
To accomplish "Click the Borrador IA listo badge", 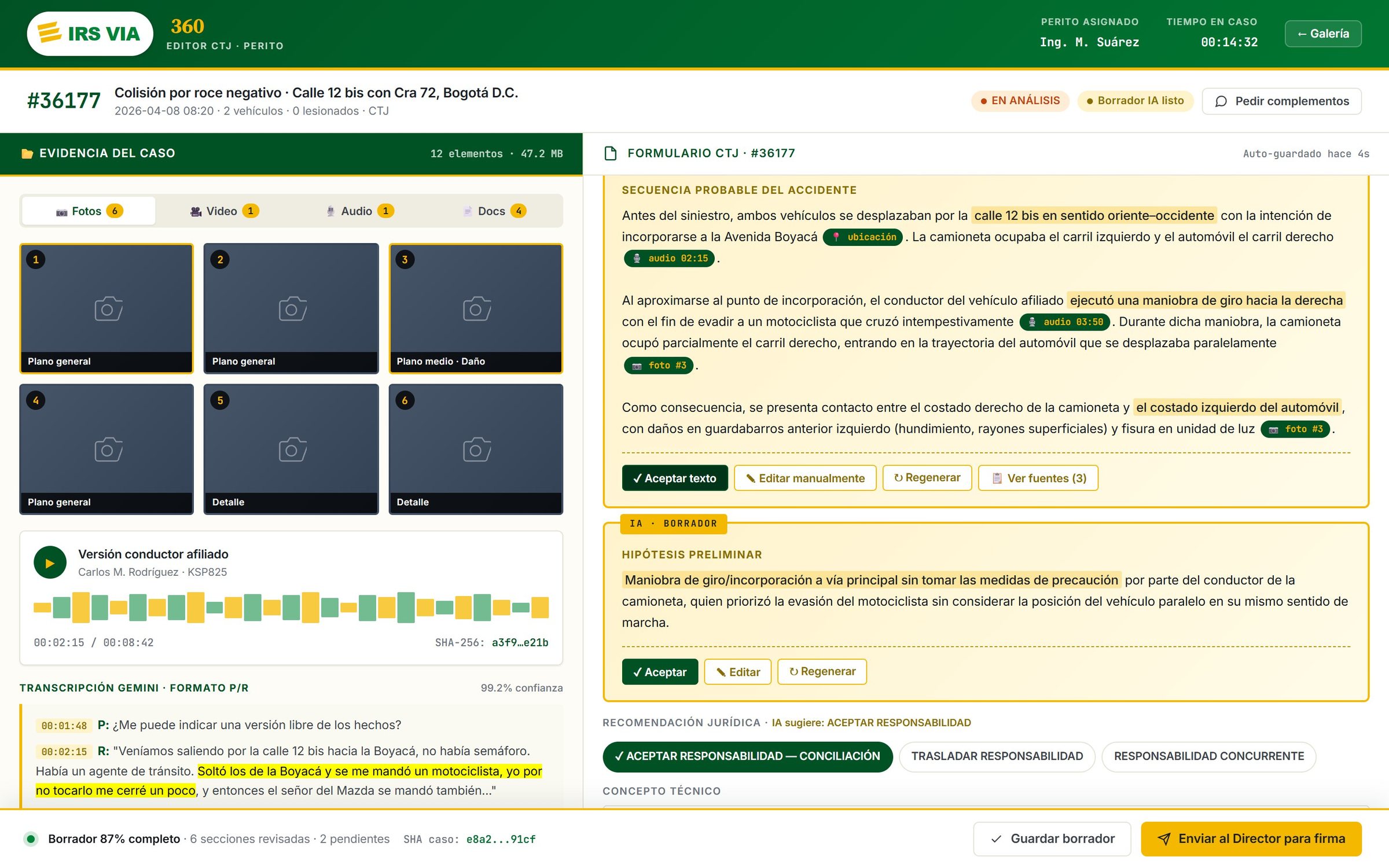I will [1135, 101].
